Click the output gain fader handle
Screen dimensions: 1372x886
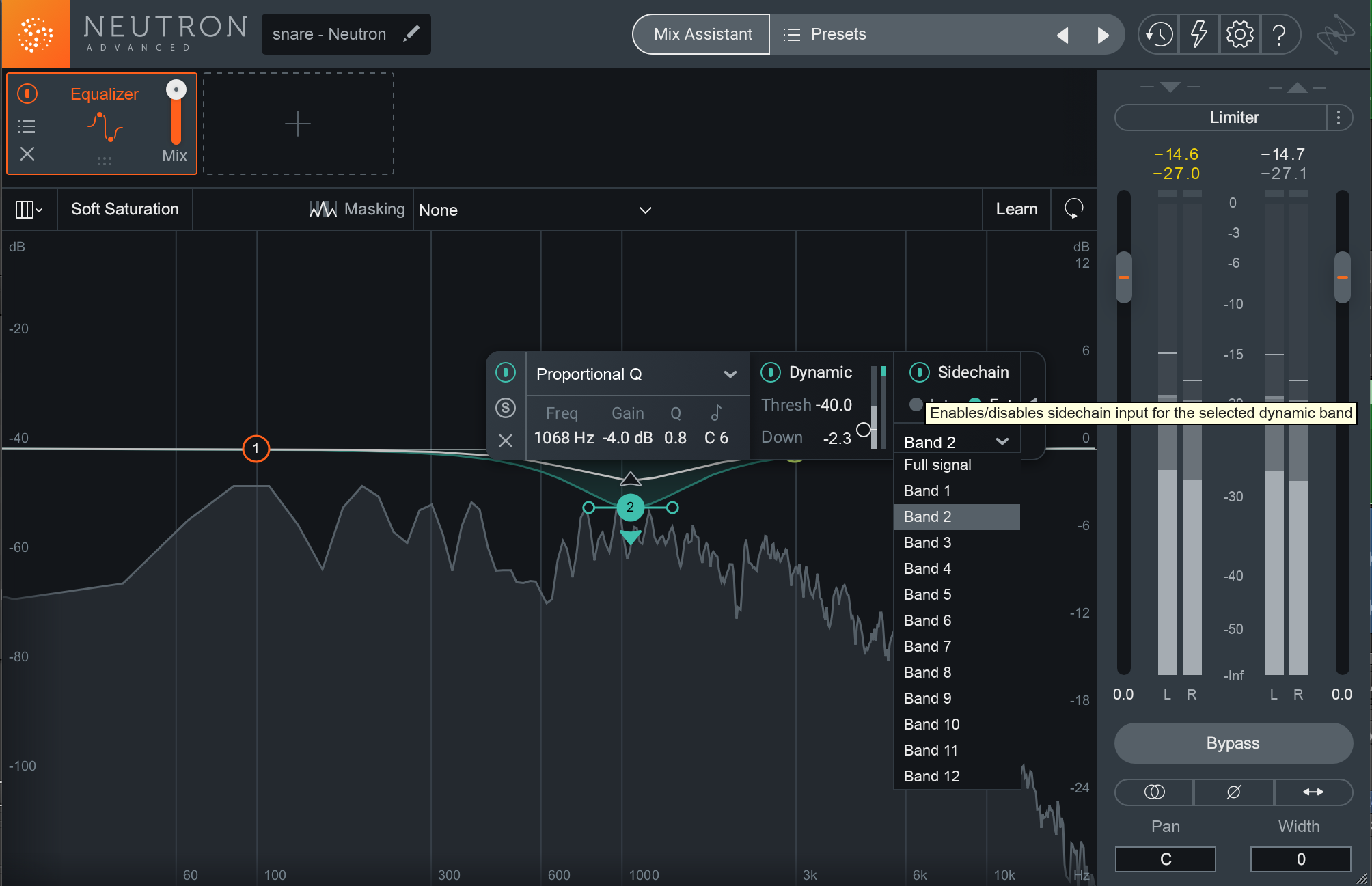coord(1343,277)
